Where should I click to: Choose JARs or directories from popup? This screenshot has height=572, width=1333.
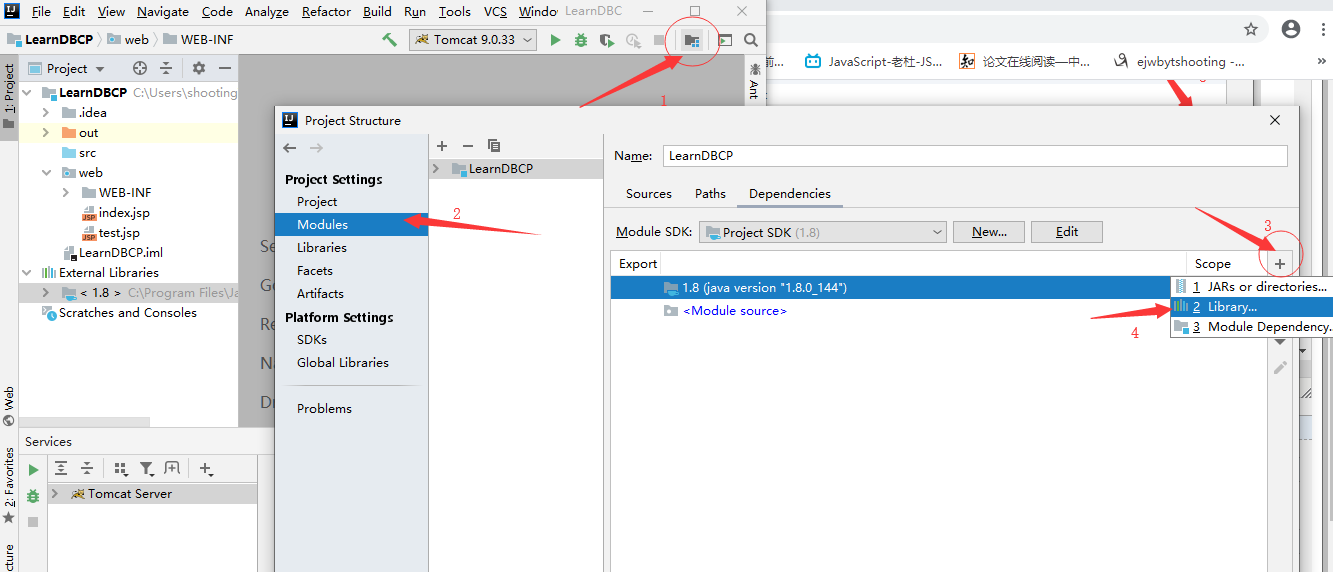(x=1252, y=287)
